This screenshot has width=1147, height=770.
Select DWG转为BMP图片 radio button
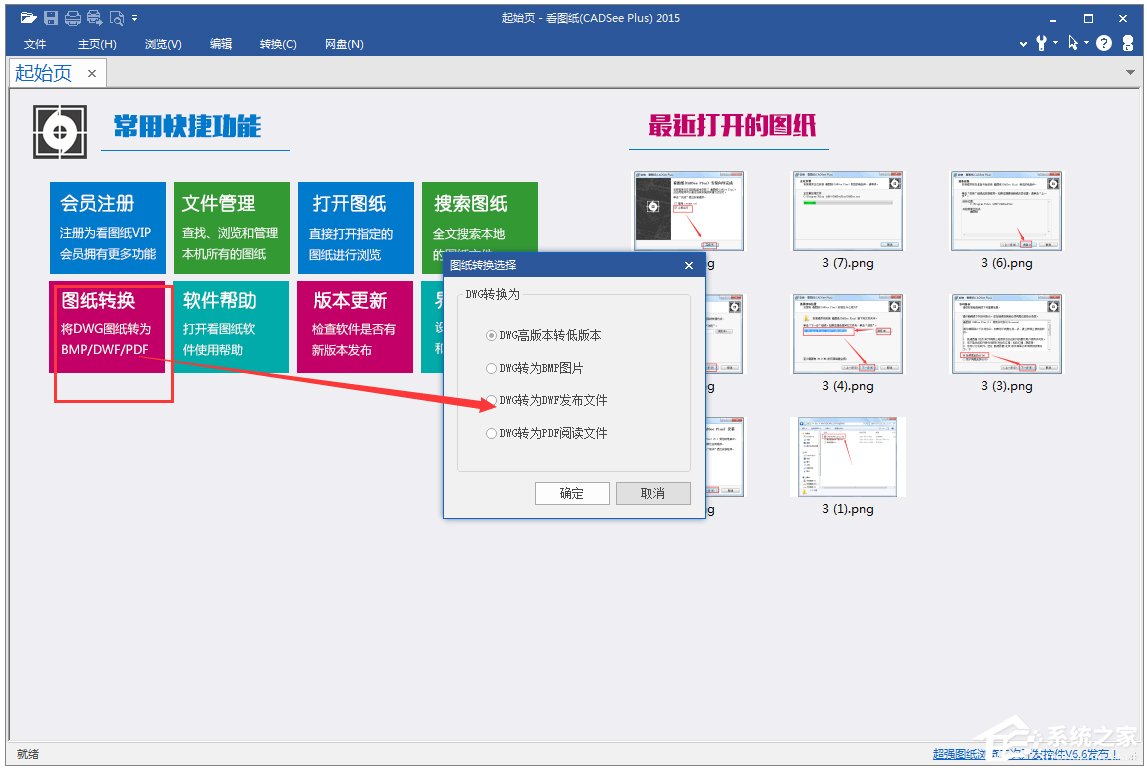491,368
